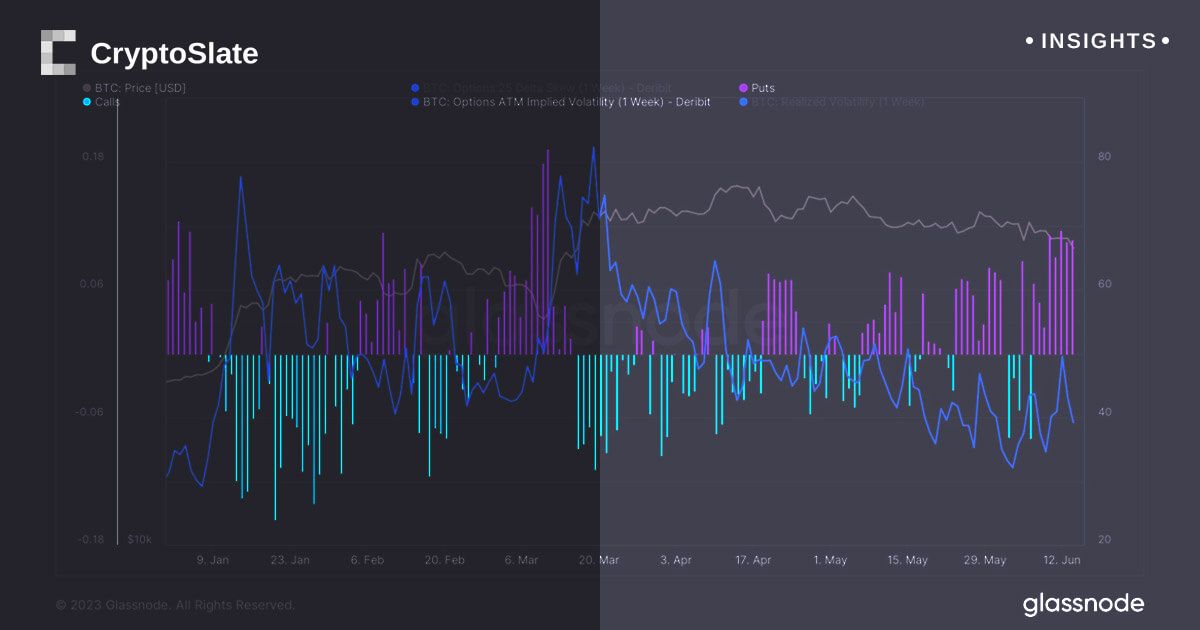Click the $10k price axis label
1200x630 pixels.
[139, 540]
